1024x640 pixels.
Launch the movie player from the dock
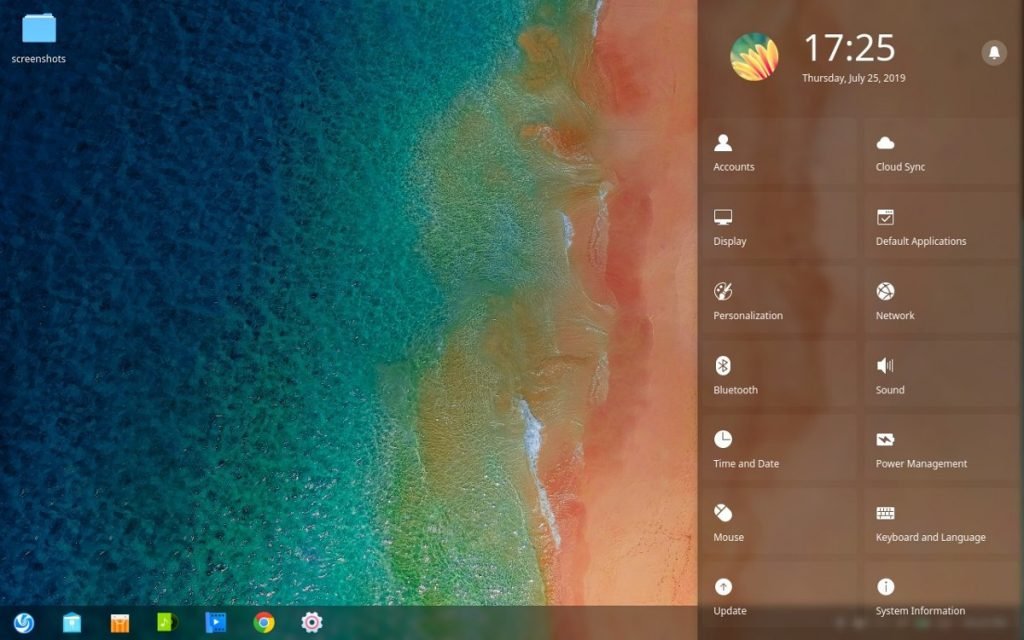click(x=216, y=622)
